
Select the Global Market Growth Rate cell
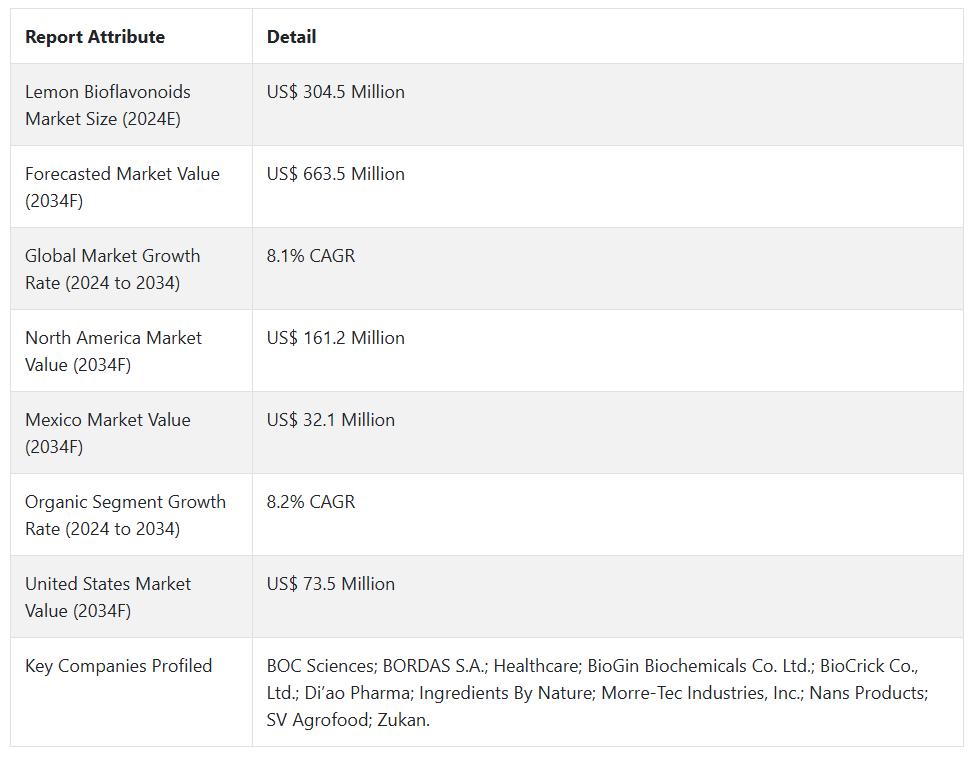(112, 269)
